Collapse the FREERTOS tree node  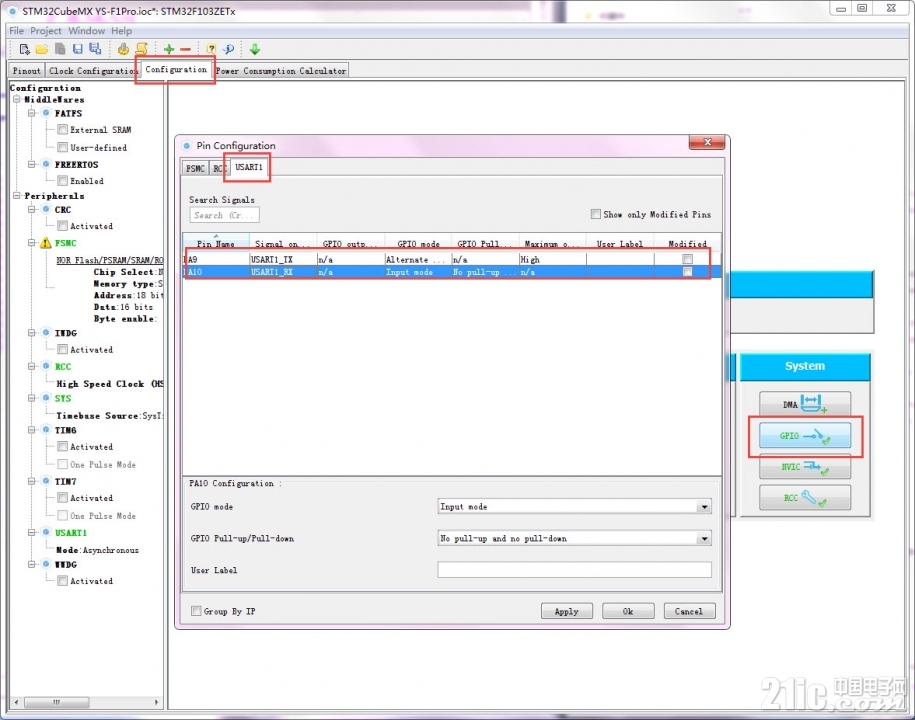tap(32, 165)
